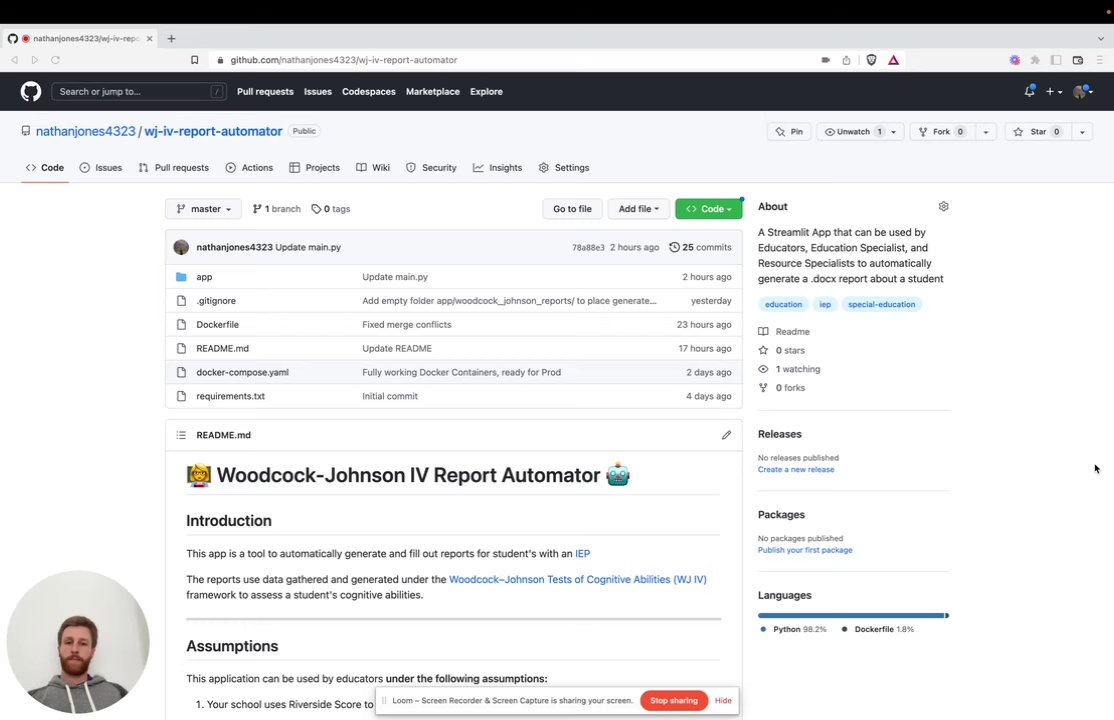
Task: Edit README with the pencil icon
Action: point(726,435)
